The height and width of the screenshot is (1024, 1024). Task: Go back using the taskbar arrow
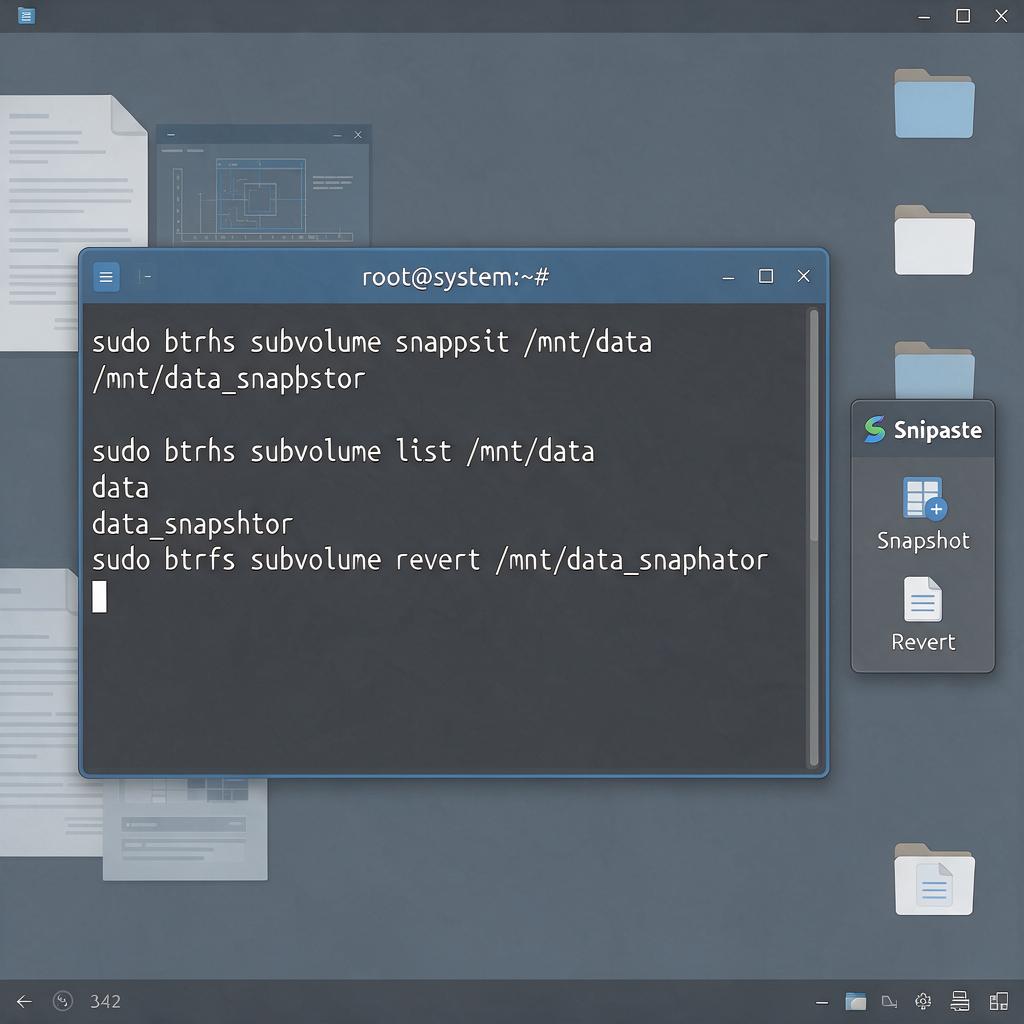tap(24, 1001)
